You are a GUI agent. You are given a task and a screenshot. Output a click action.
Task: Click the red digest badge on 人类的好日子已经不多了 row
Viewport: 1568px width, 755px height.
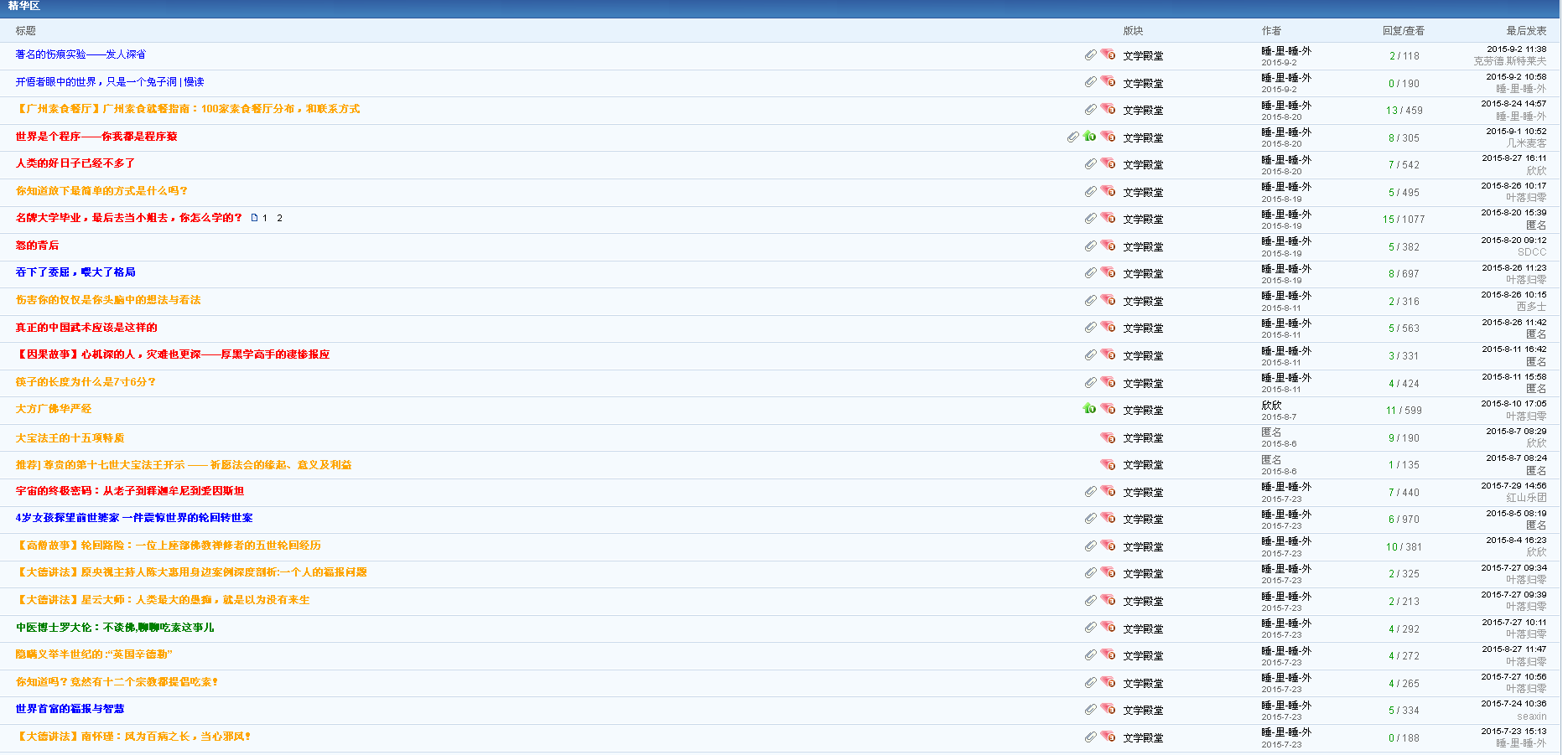coord(1109,163)
